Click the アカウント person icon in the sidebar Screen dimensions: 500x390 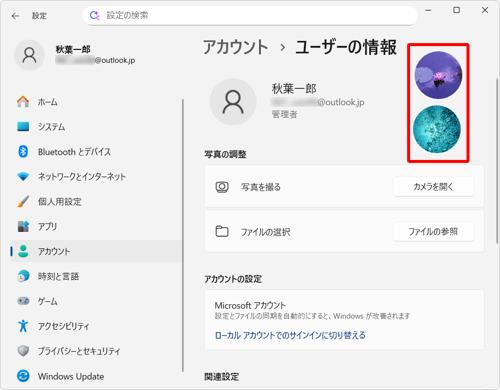tap(23, 251)
